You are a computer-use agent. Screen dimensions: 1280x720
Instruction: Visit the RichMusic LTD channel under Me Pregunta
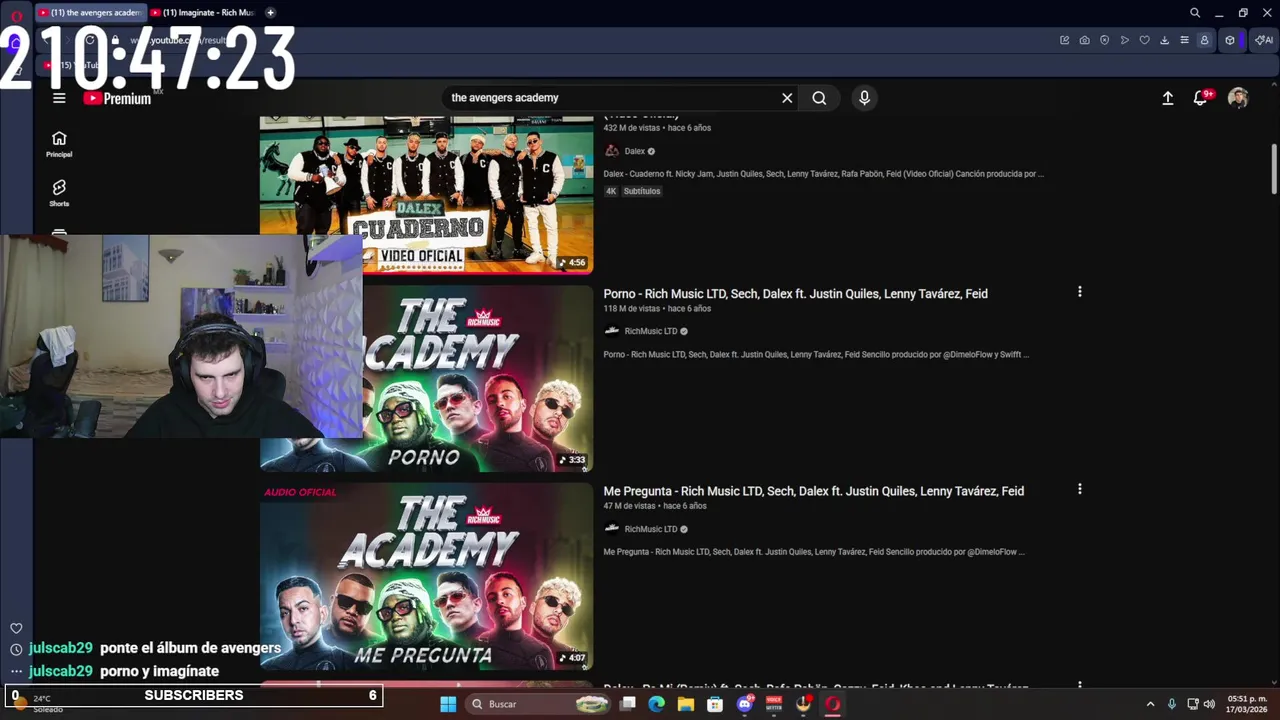pyautogui.click(x=651, y=529)
